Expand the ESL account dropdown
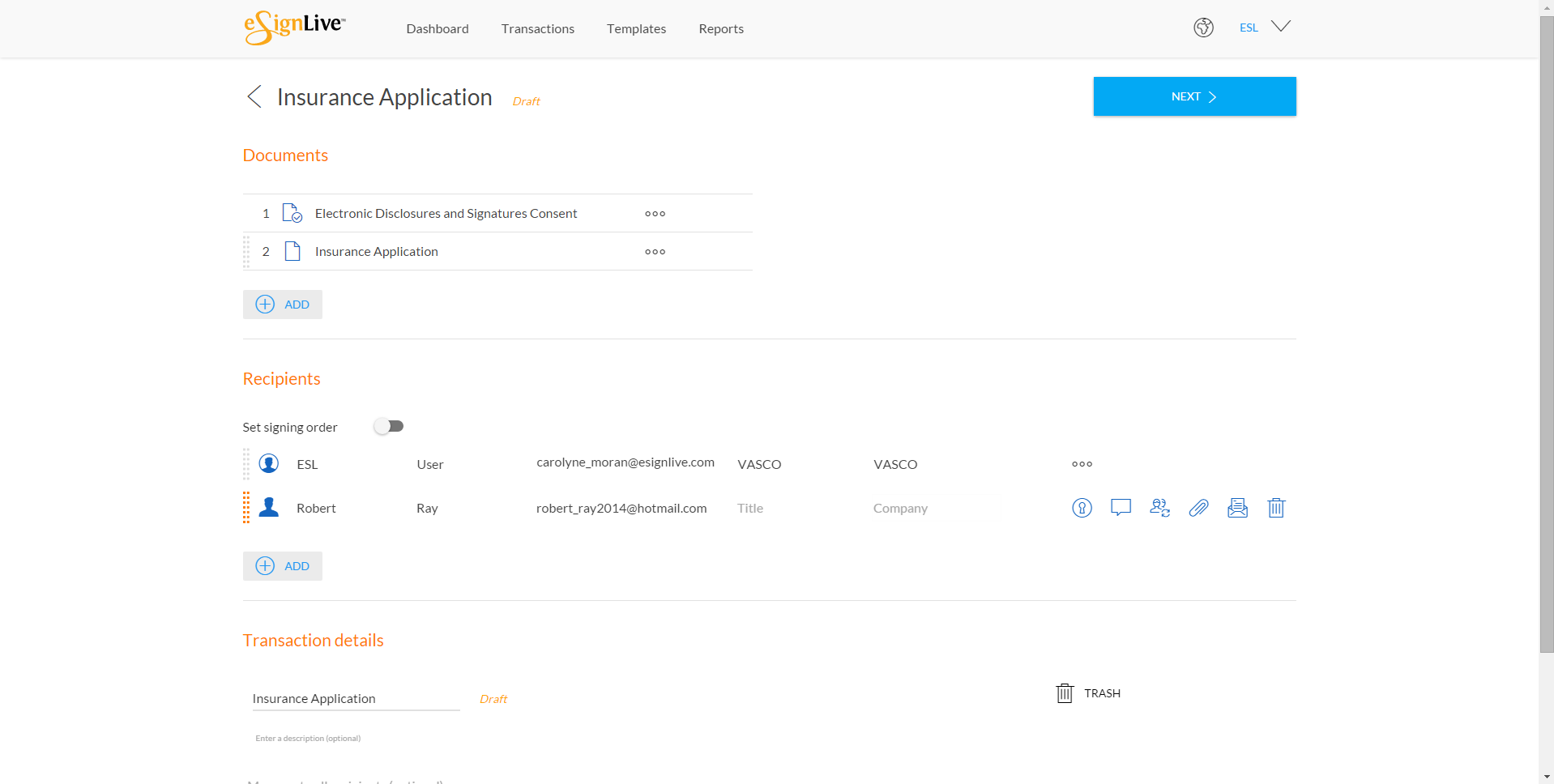The image size is (1554, 784). click(x=1280, y=26)
